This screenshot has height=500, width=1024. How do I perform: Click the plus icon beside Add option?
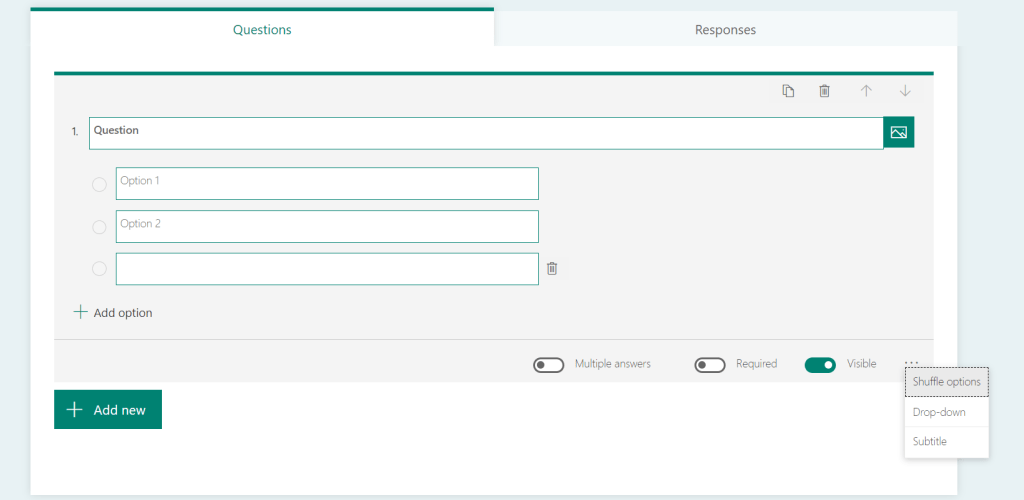[x=80, y=312]
